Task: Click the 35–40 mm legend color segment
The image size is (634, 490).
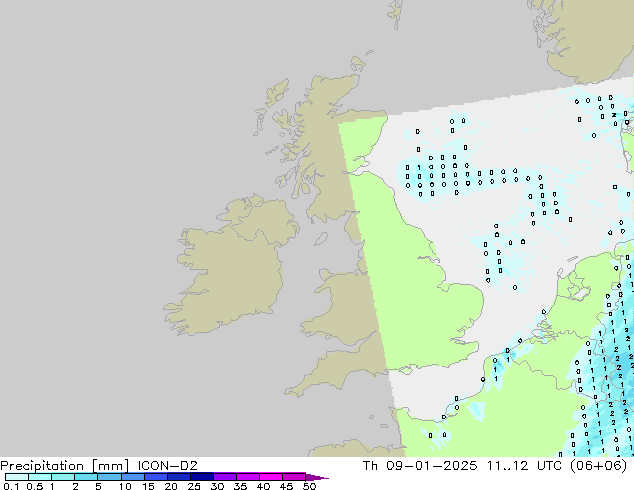Action: pos(247,477)
